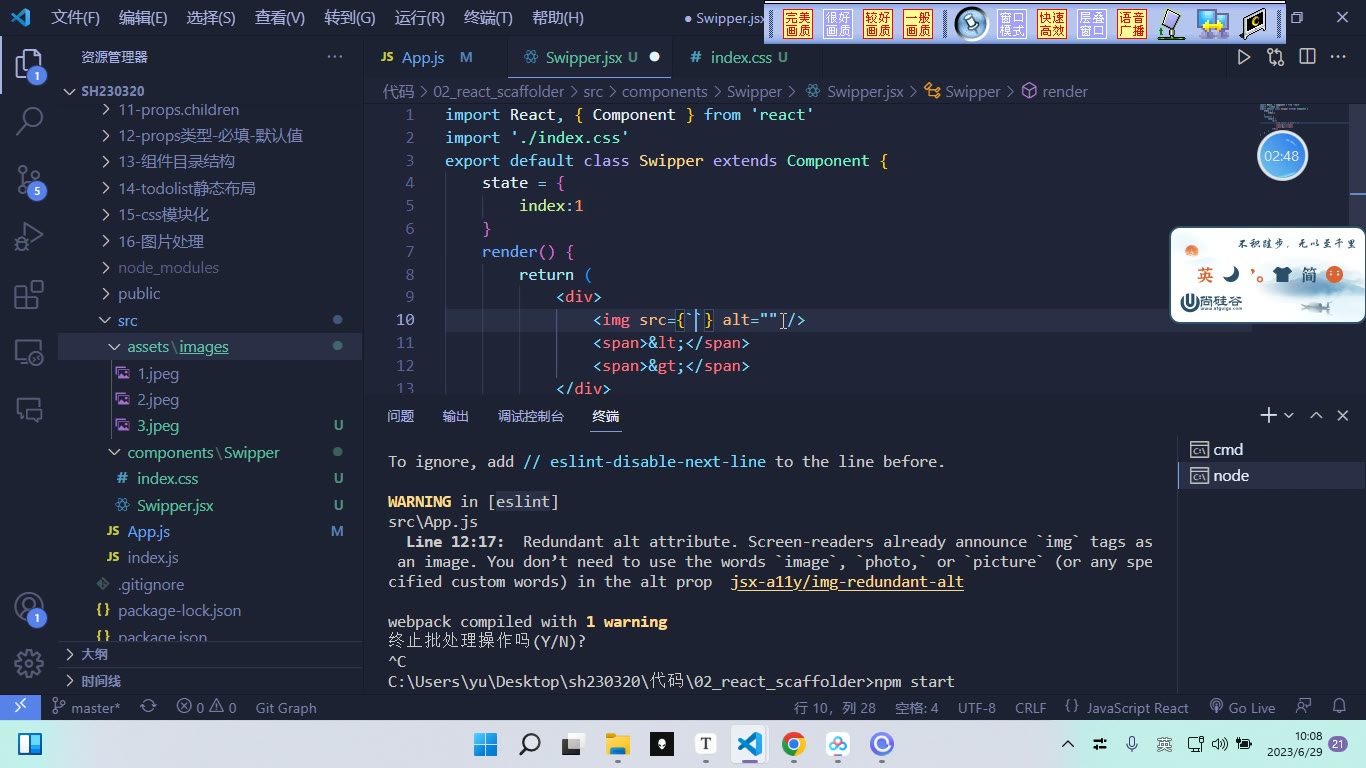Viewport: 1366px width, 768px height.
Task: Open the Explorer view in activity bar
Action: coord(29,66)
